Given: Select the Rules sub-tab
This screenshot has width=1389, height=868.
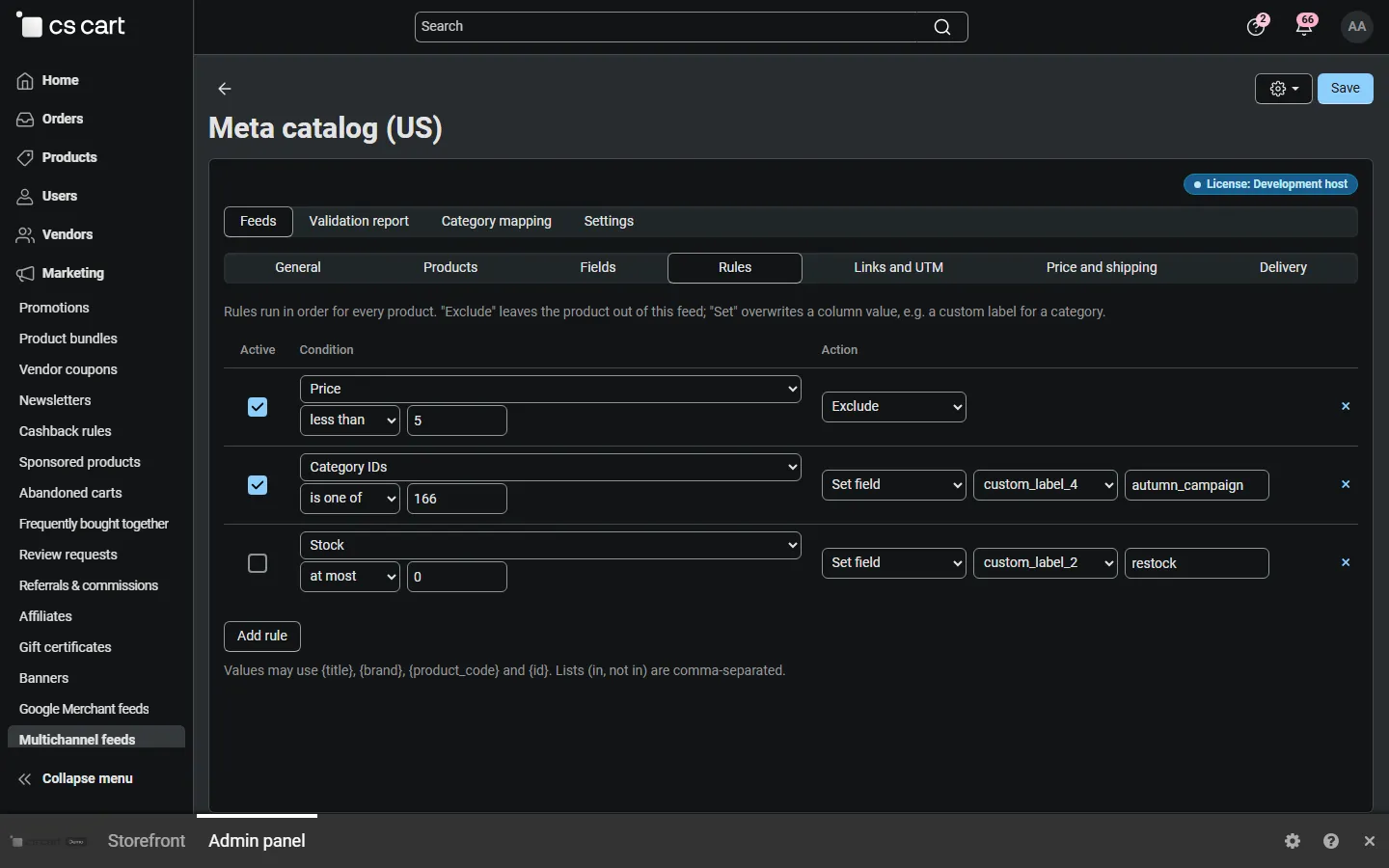Looking at the screenshot, I should 735,268.
